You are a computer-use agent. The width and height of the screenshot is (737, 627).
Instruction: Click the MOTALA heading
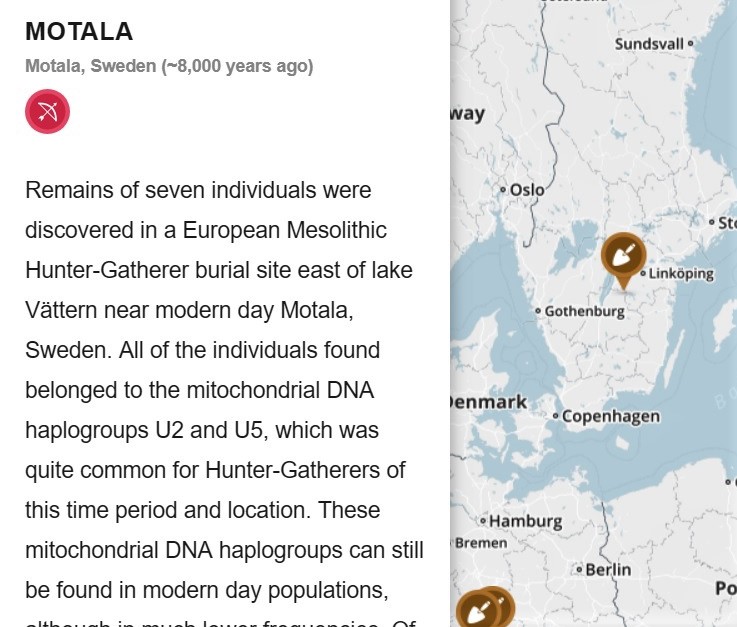coord(79,32)
